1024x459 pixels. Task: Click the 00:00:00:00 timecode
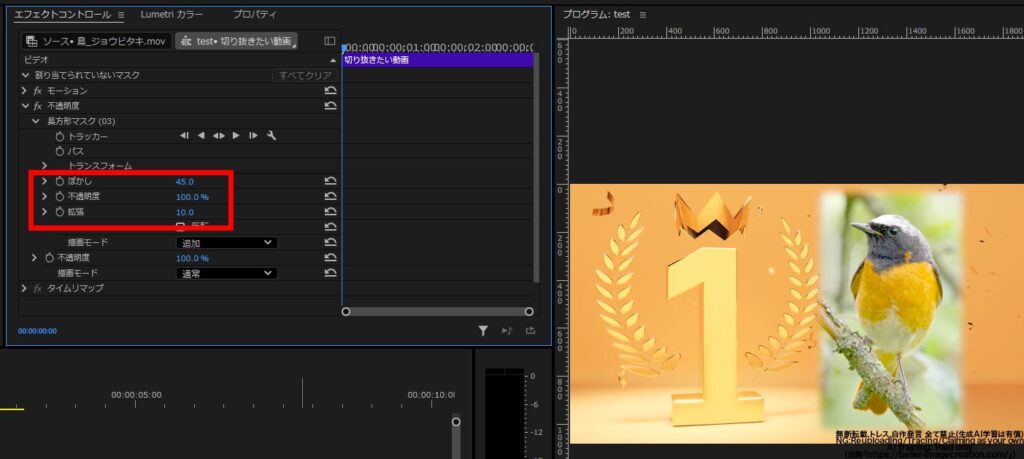(x=37, y=331)
